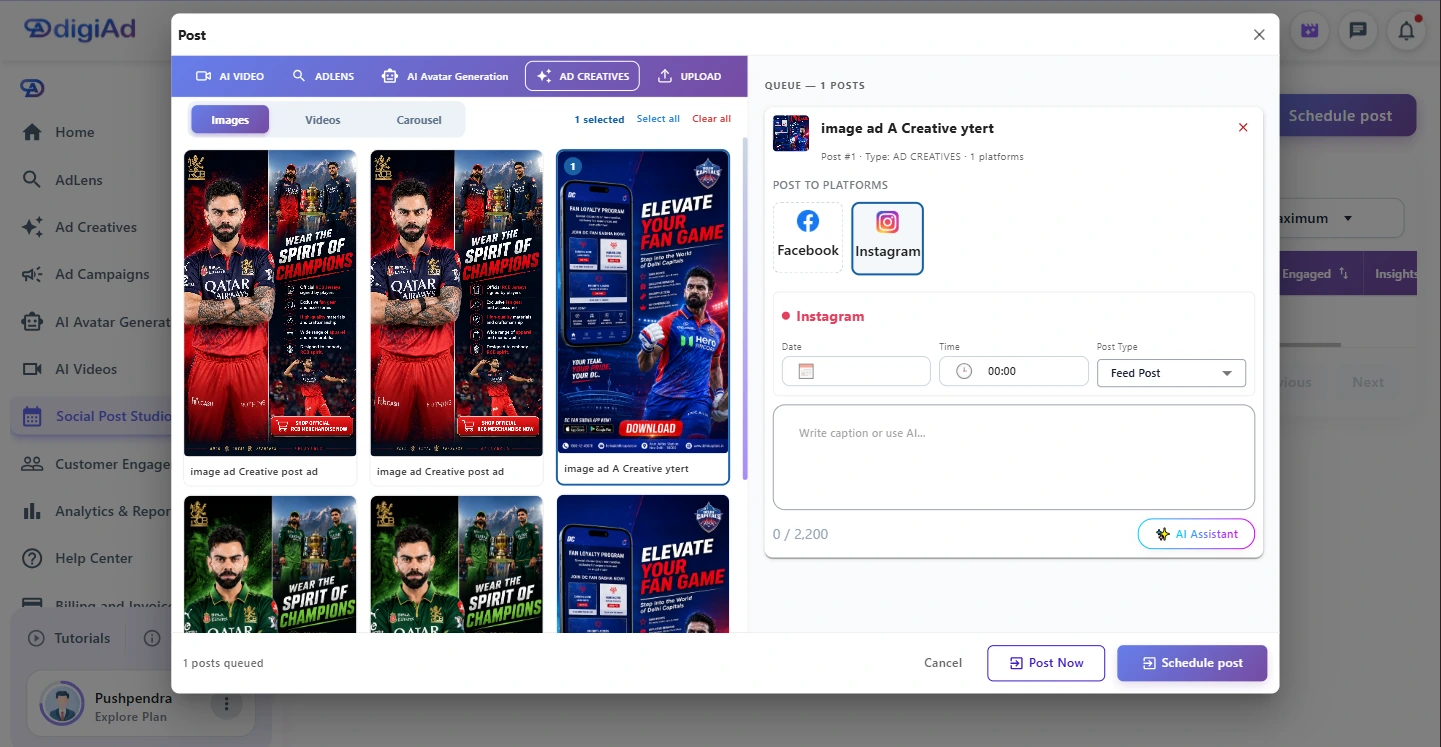Click the '1 posts queued' status text
Viewport: 1441px width, 747px height.
pos(223,663)
